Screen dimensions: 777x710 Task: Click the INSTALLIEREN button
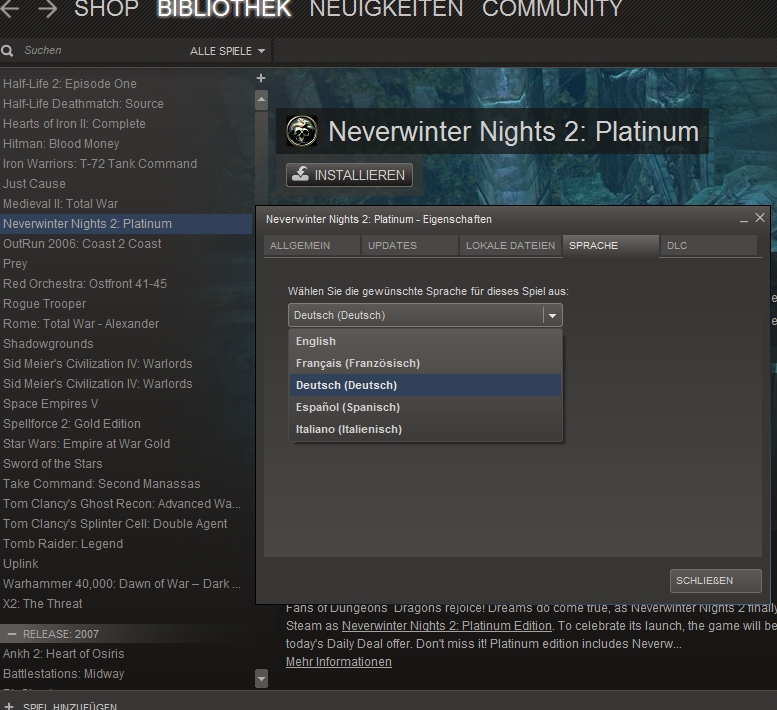(x=349, y=175)
